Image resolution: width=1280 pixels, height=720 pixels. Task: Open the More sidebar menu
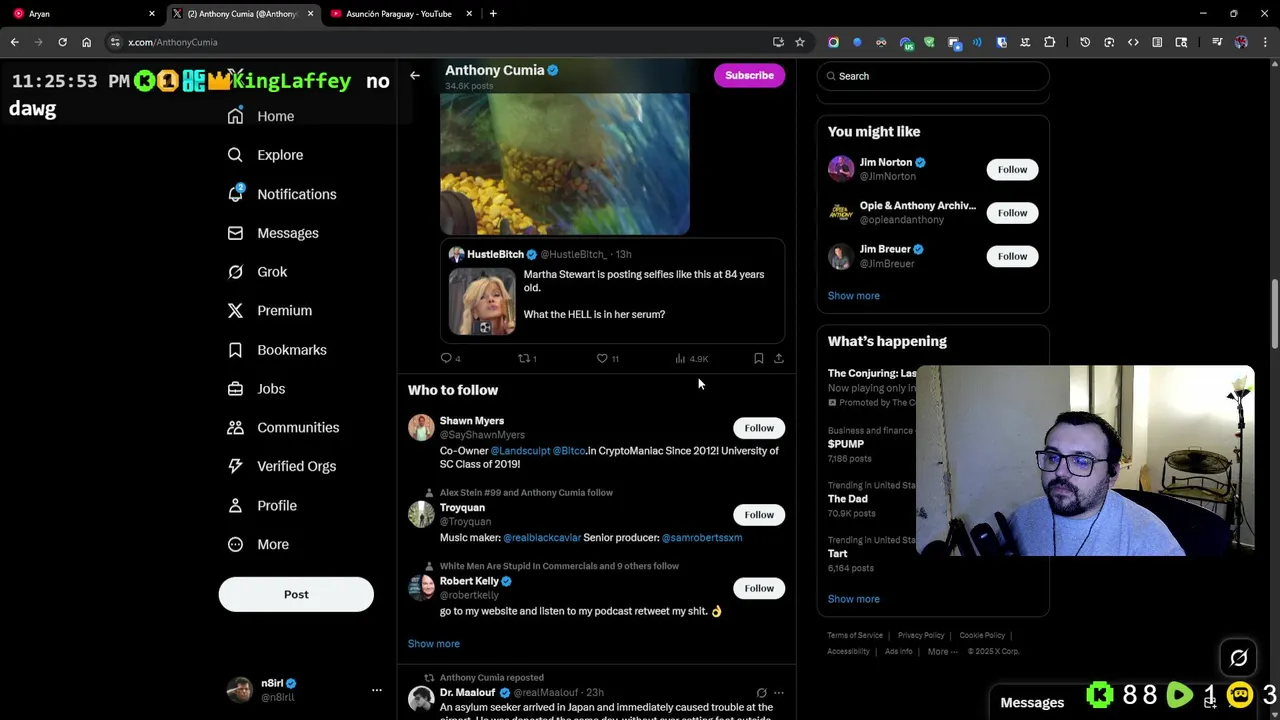(258, 544)
